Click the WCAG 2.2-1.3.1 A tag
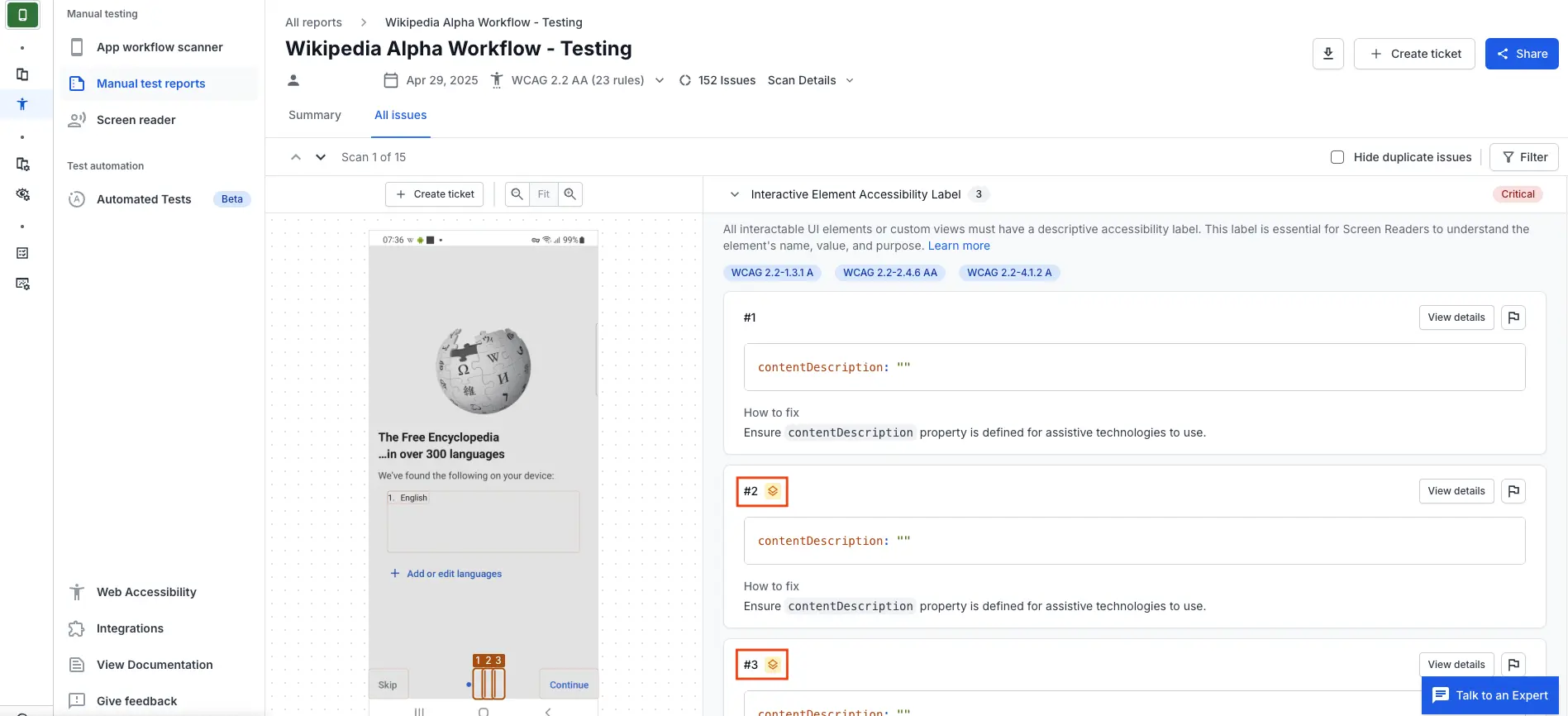1568x716 pixels. click(x=772, y=273)
